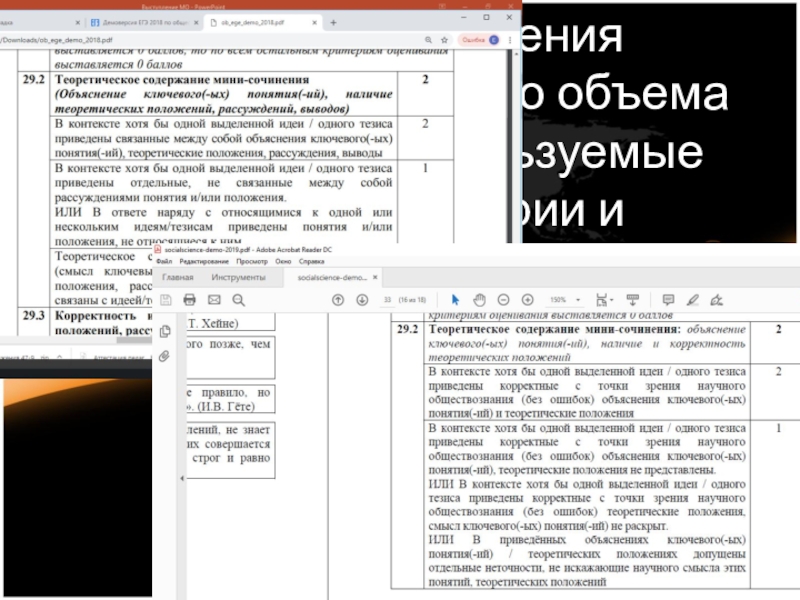800x600 pixels.
Task: Switch to the Главная tab
Action: coord(178,276)
